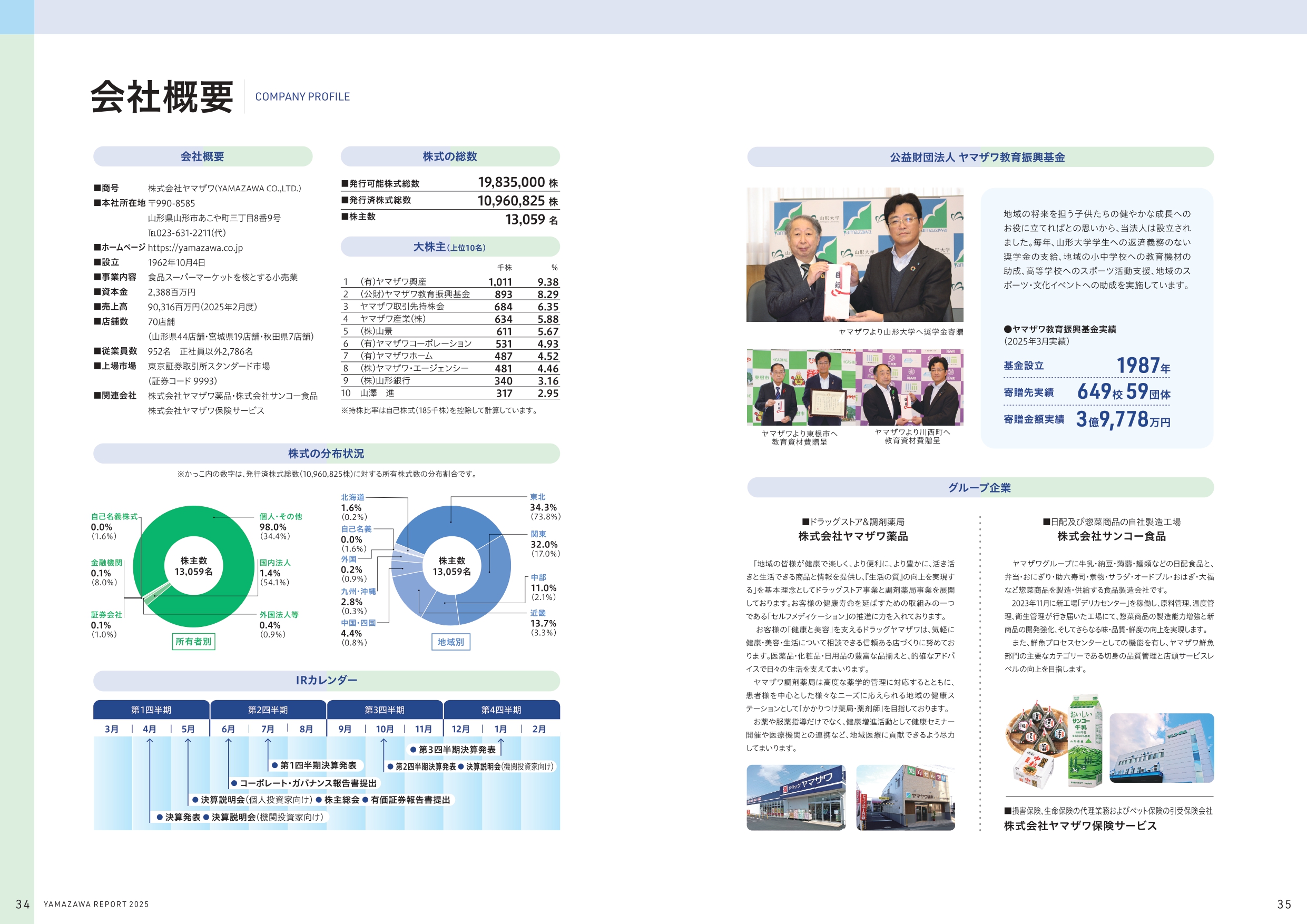The width and height of the screenshot is (1307, 924).
Task: Select the "株式の分布状況" section heading
Action: (326, 454)
